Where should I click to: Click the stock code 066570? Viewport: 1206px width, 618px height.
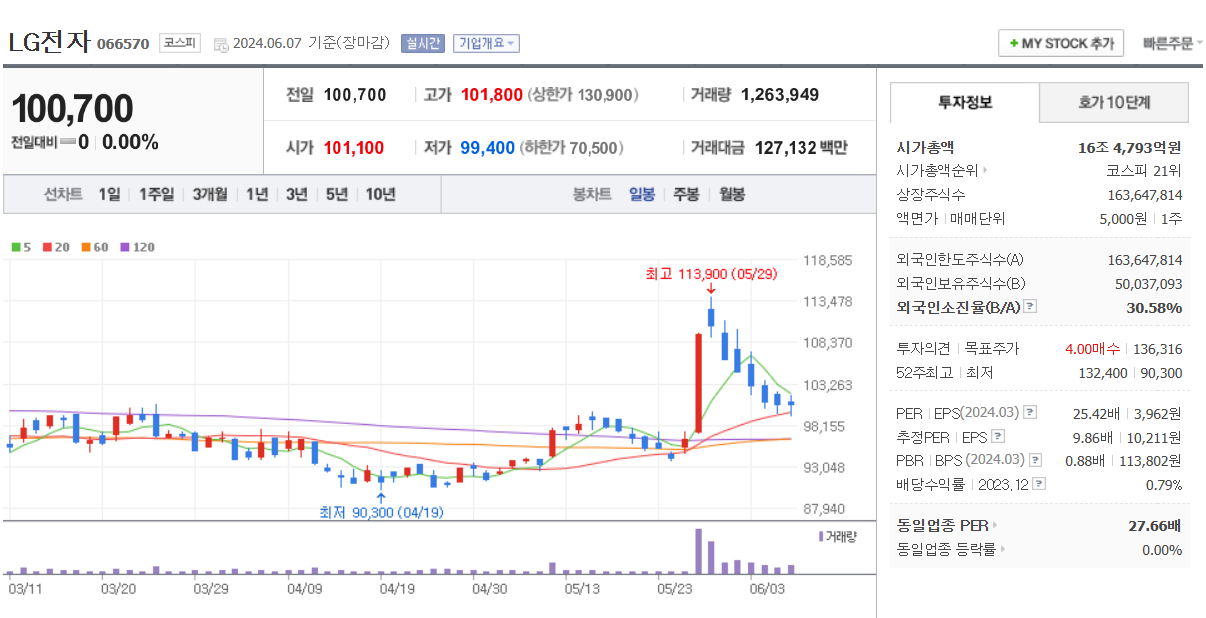pyautogui.click(x=123, y=44)
